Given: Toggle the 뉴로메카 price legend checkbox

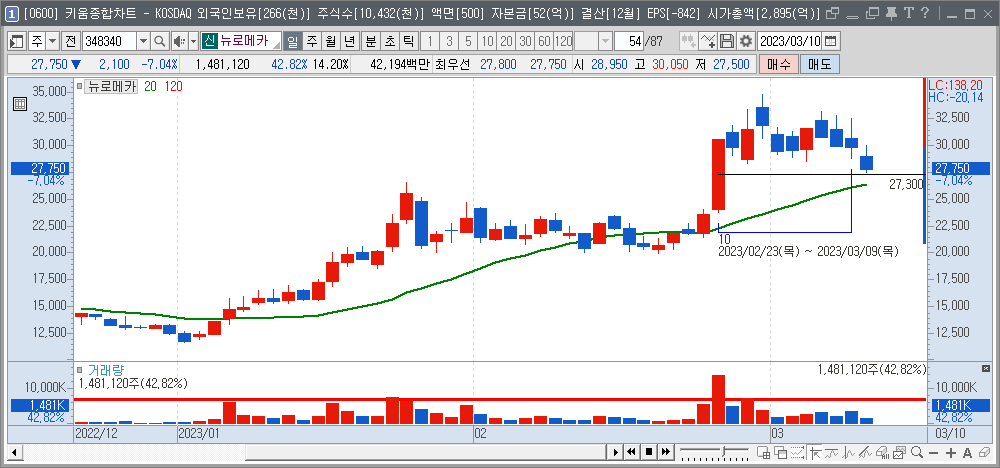Looking at the screenshot, I should point(80,87).
